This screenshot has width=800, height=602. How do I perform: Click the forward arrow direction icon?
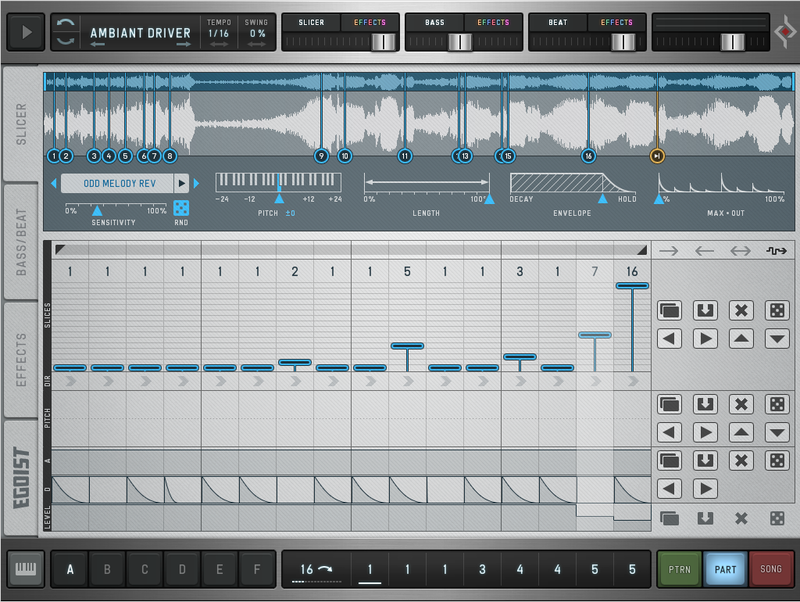pos(669,251)
